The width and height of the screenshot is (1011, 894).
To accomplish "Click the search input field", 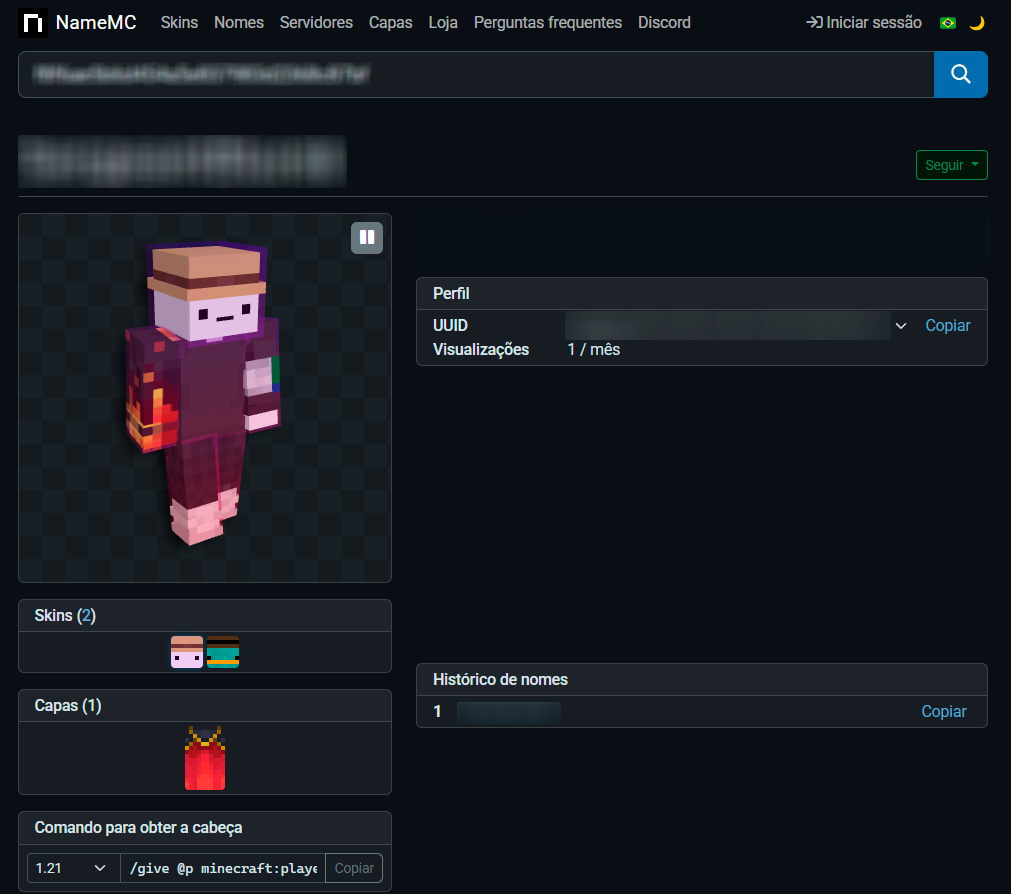I will click(475, 75).
